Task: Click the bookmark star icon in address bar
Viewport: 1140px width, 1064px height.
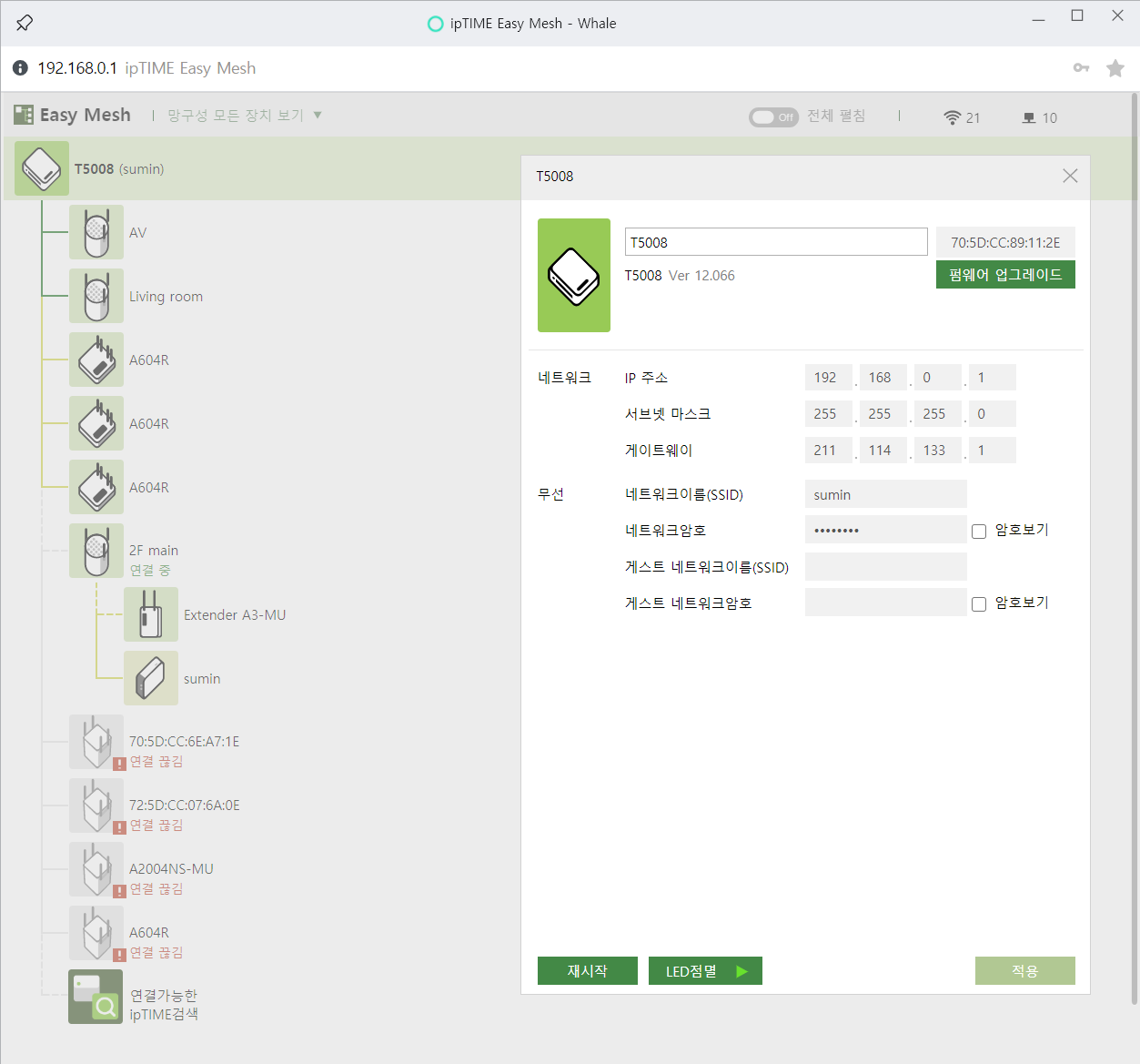Action: tap(1115, 68)
